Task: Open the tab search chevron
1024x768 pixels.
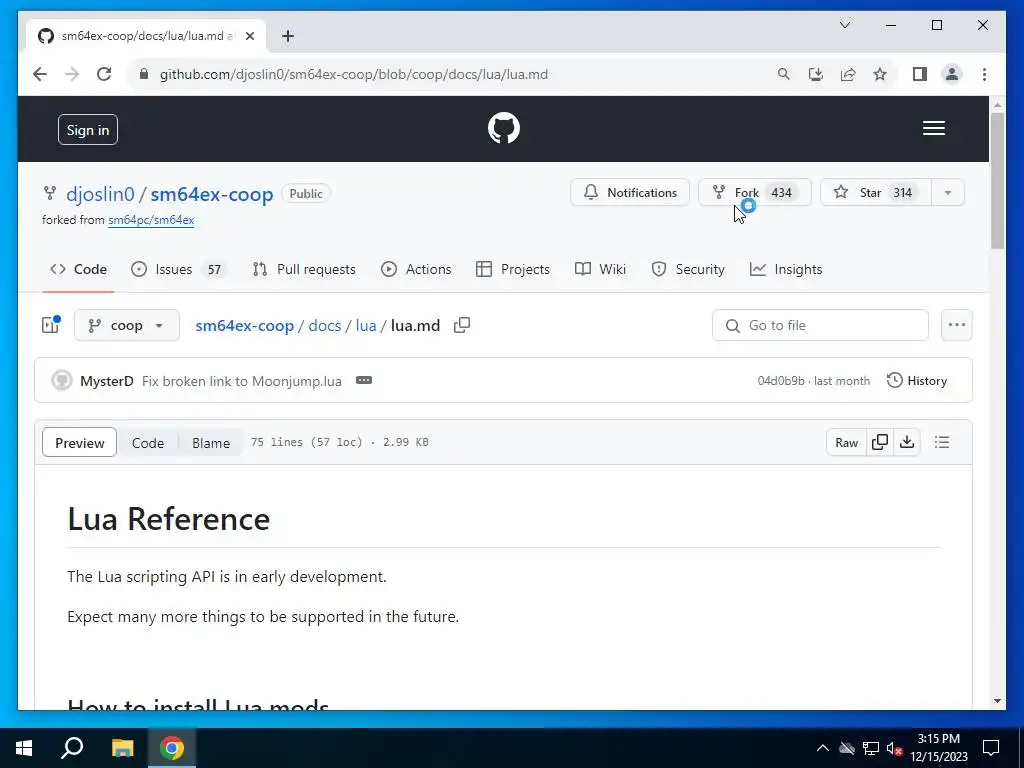Action: tap(844, 25)
